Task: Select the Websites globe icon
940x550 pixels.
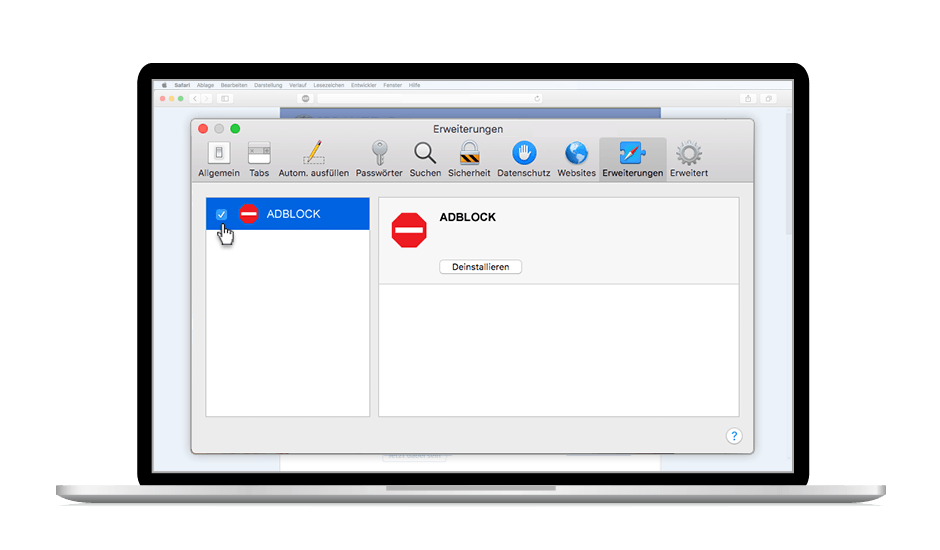Action: tap(576, 153)
